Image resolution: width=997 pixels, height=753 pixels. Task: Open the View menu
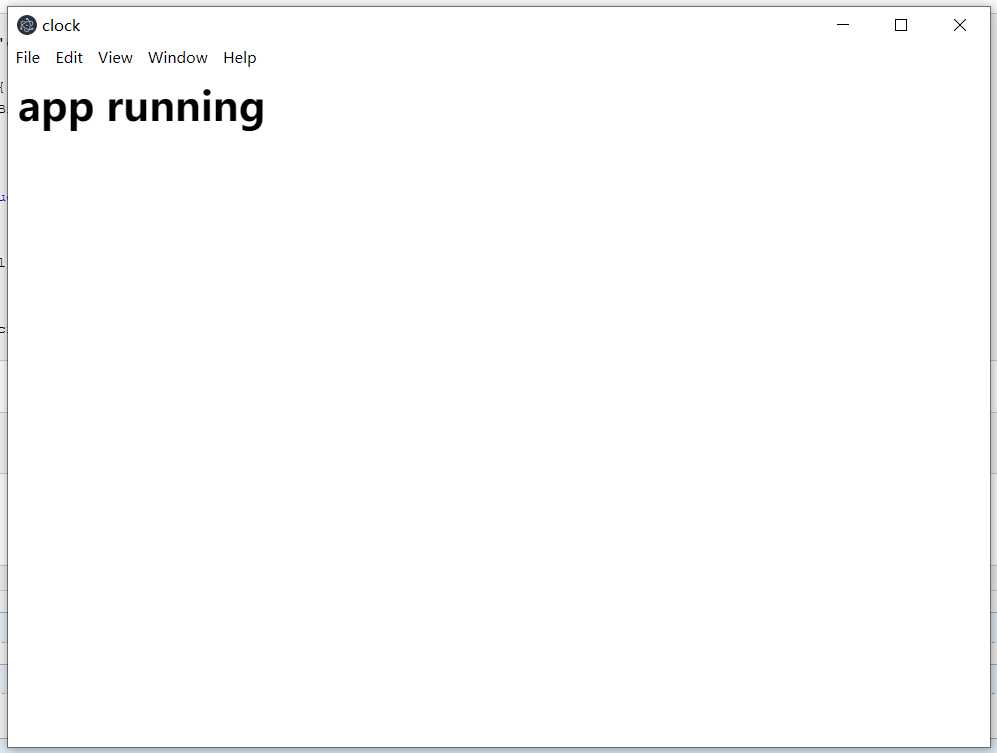[x=115, y=58]
